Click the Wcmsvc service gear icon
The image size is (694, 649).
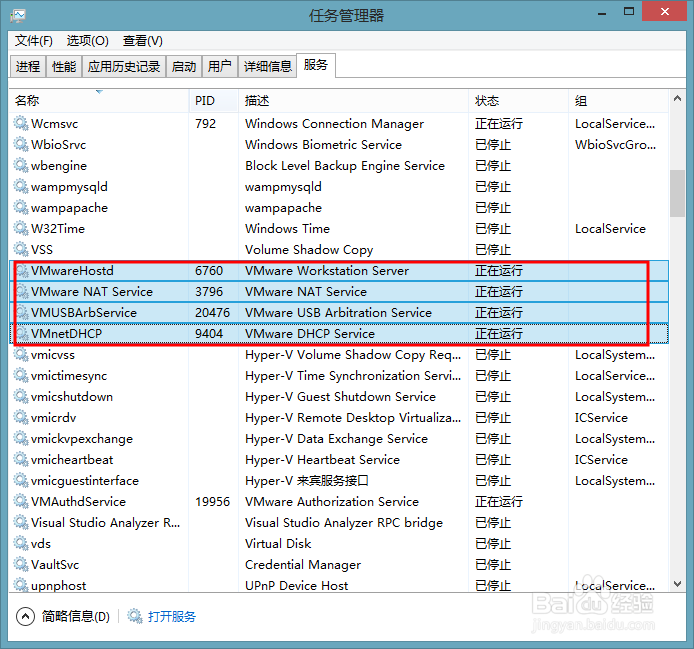[21, 123]
